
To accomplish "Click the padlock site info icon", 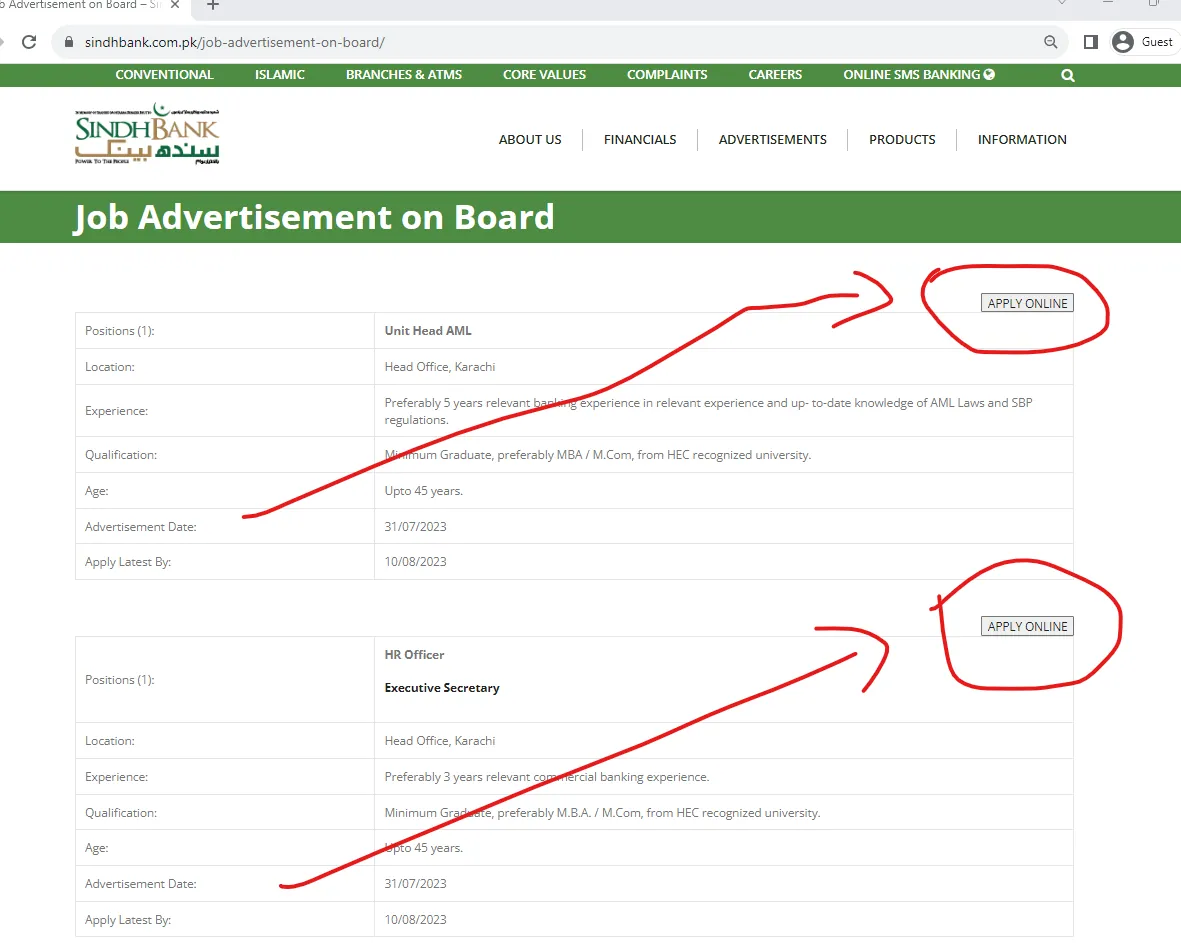I will 69,42.
